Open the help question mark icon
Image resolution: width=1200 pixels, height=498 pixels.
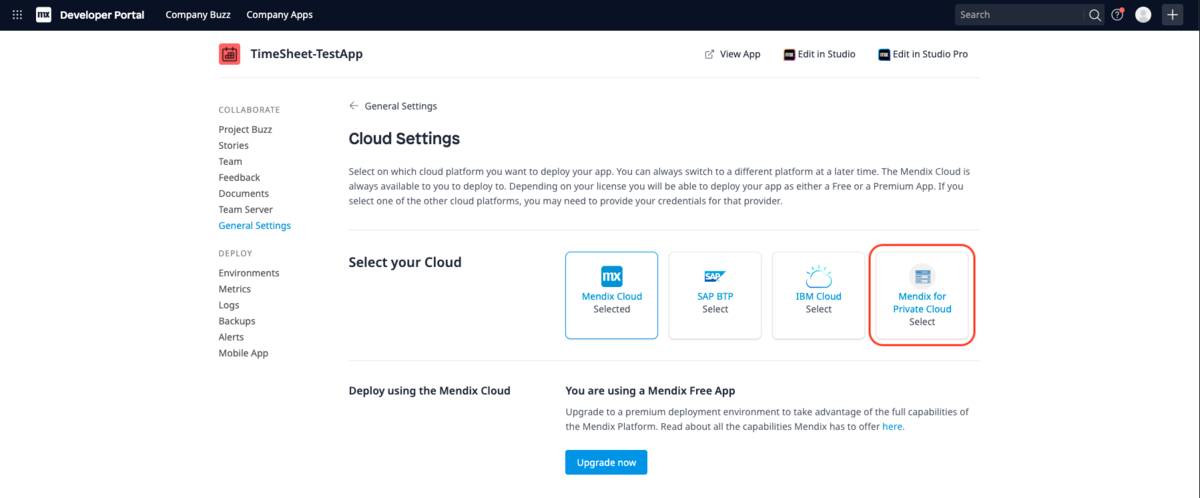click(x=1118, y=15)
